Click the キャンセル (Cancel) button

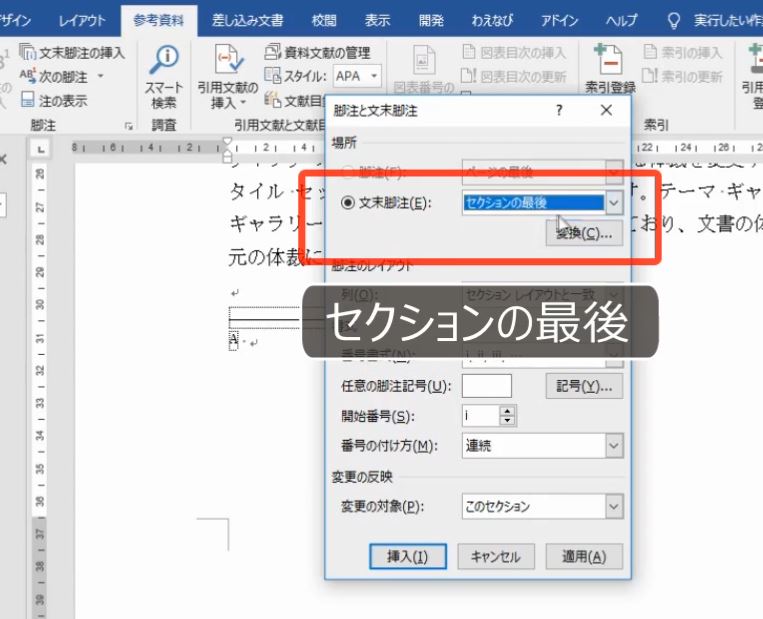pyautogui.click(x=496, y=556)
